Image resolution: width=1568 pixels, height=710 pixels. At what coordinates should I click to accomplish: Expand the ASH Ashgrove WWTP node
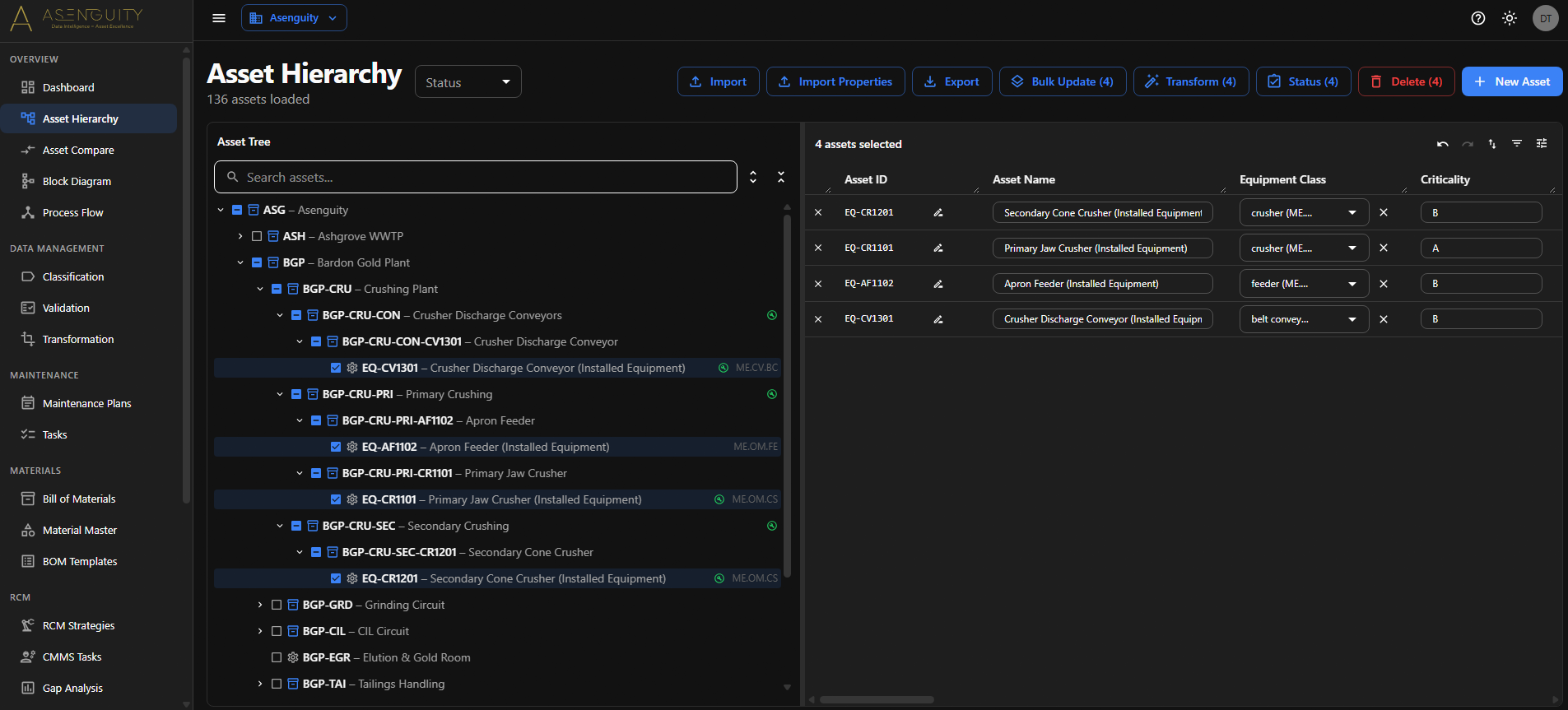(x=240, y=236)
